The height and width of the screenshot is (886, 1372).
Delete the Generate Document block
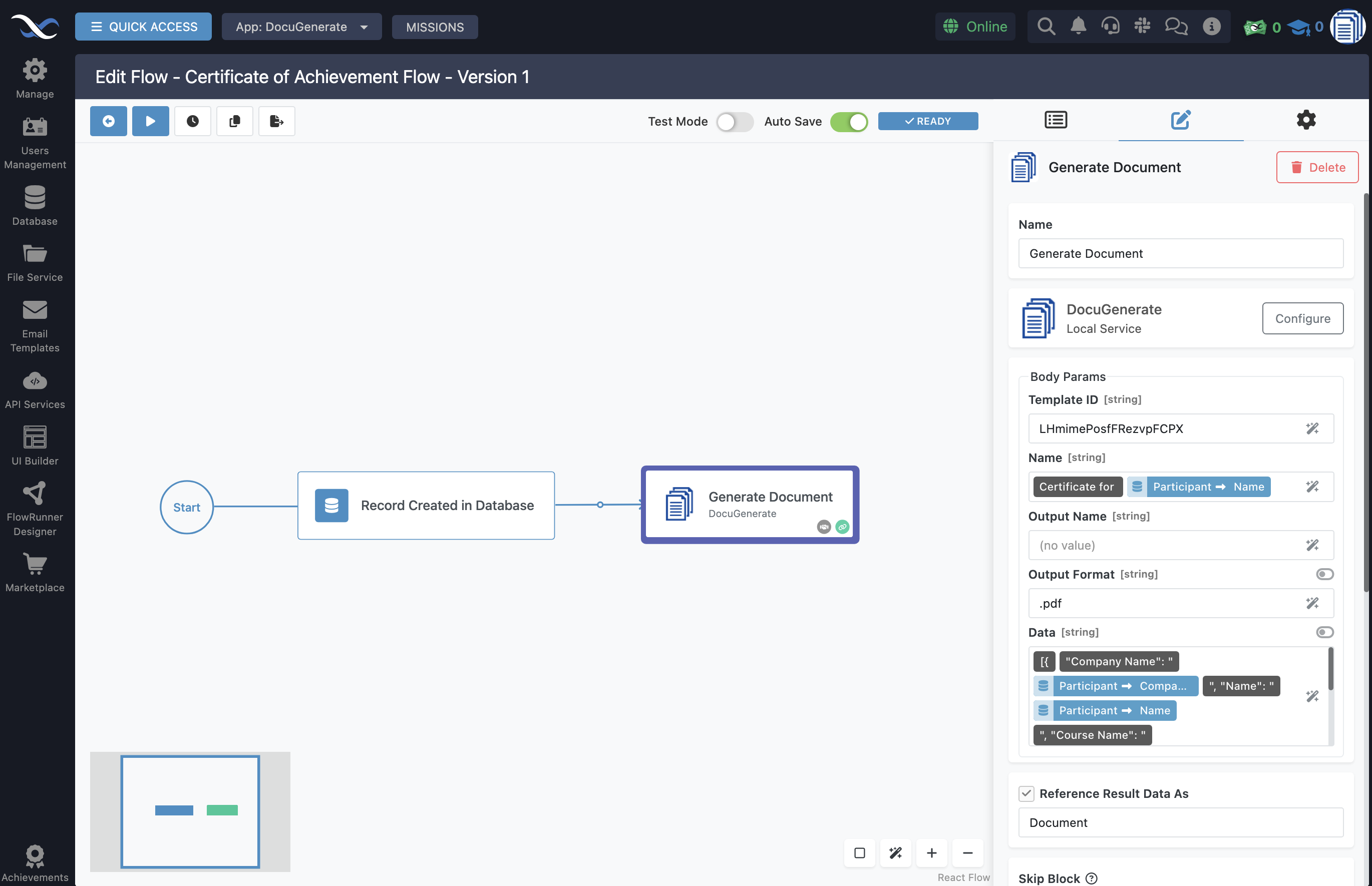(1317, 167)
